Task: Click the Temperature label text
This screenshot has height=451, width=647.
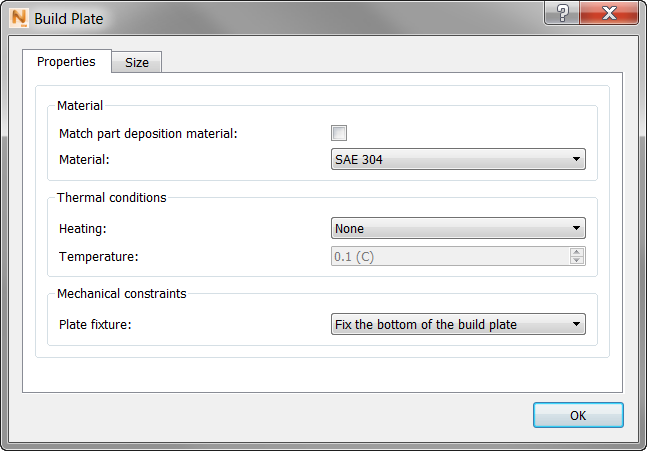Action: tap(98, 256)
